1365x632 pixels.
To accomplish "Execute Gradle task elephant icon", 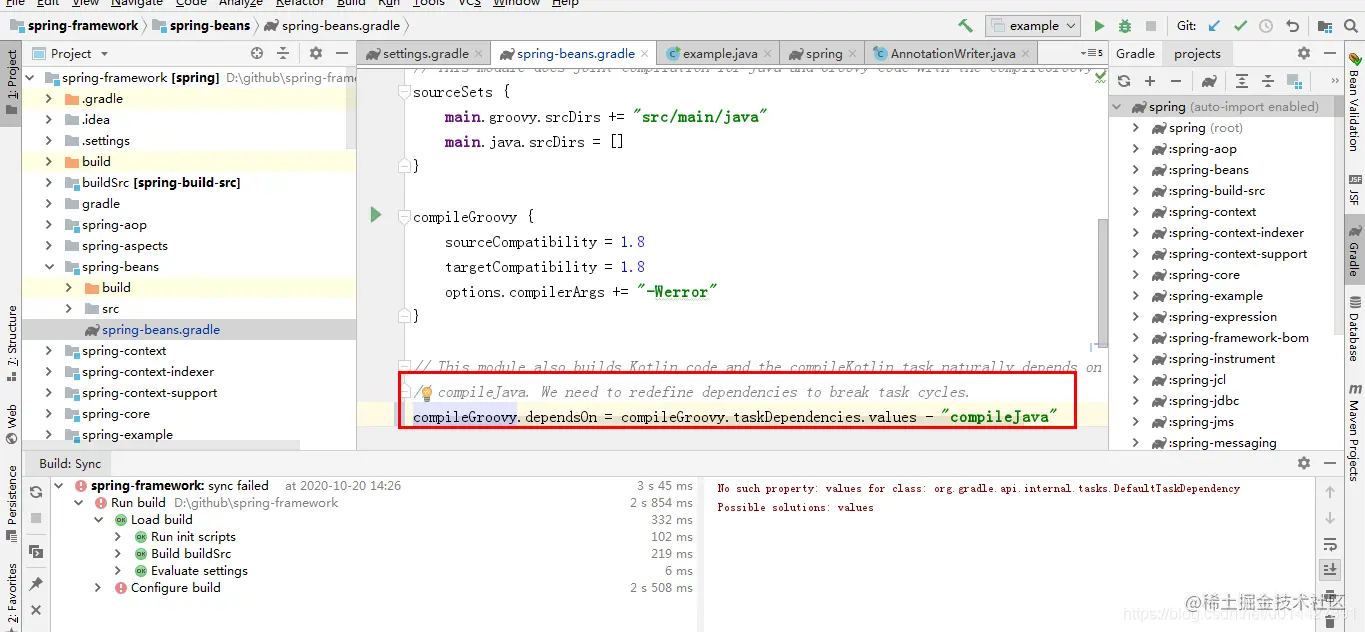I will coord(1209,81).
